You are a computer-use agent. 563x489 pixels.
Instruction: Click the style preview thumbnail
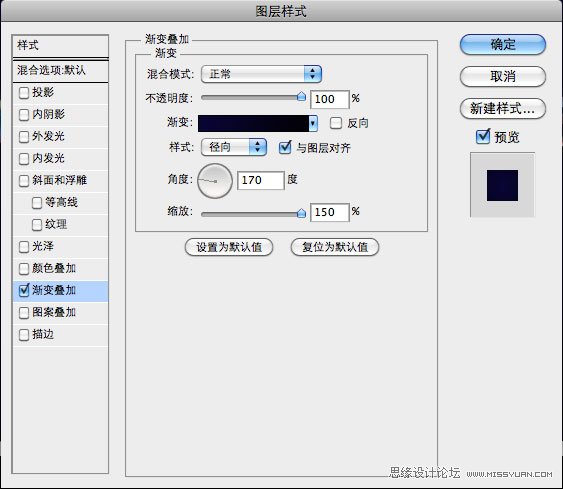502,185
